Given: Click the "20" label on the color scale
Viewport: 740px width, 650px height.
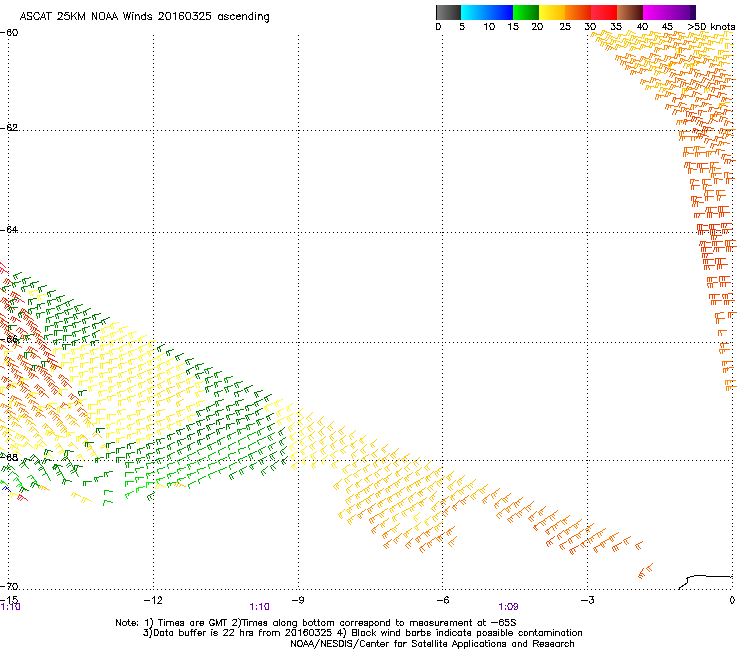Looking at the screenshot, I should [x=537, y=27].
